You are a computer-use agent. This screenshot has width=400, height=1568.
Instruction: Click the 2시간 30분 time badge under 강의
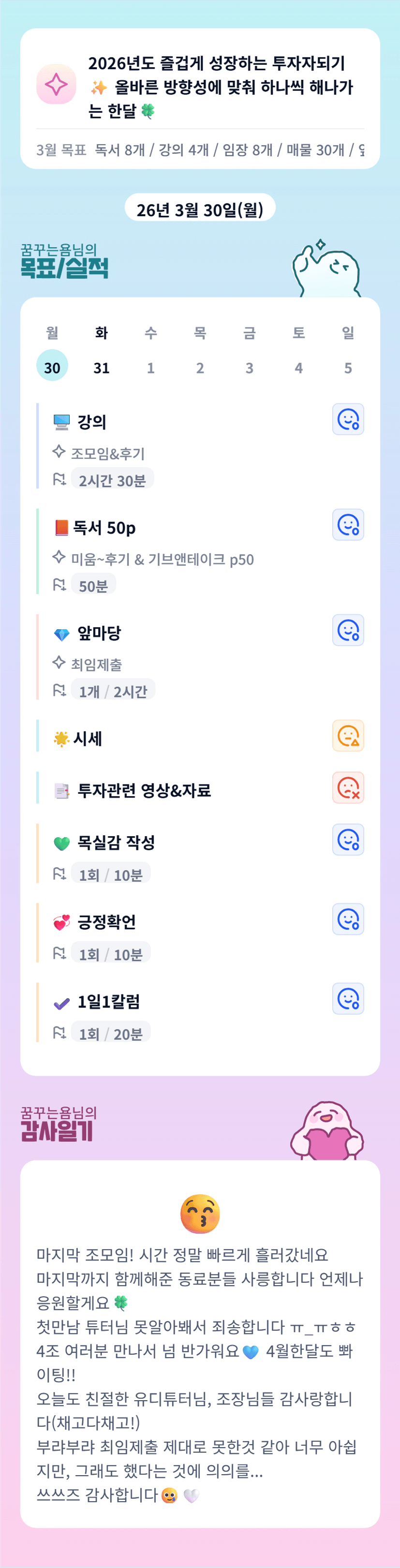click(112, 480)
